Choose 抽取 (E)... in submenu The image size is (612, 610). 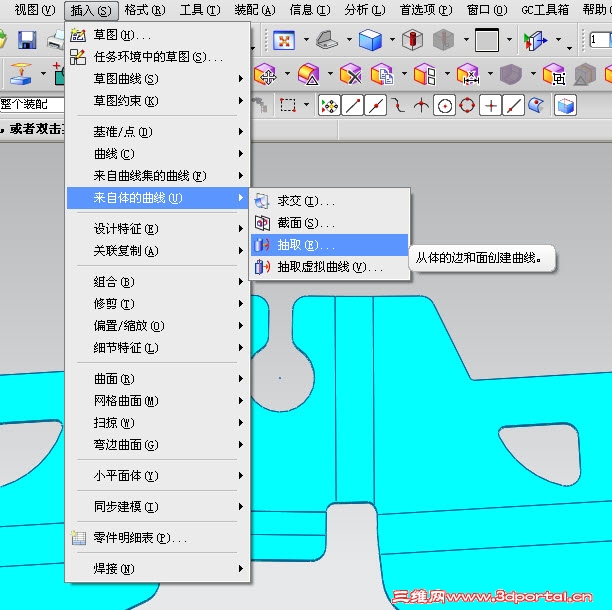click(329, 245)
